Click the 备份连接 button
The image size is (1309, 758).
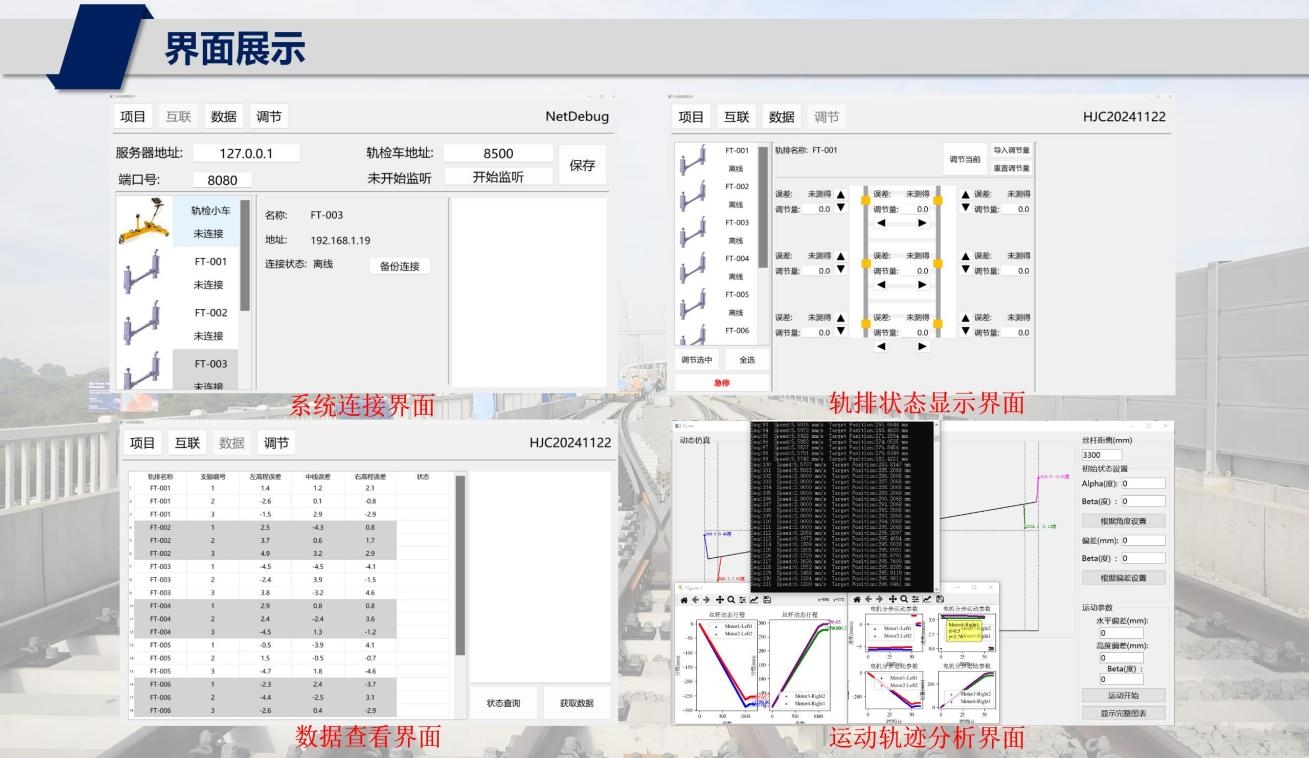tap(399, 266)
